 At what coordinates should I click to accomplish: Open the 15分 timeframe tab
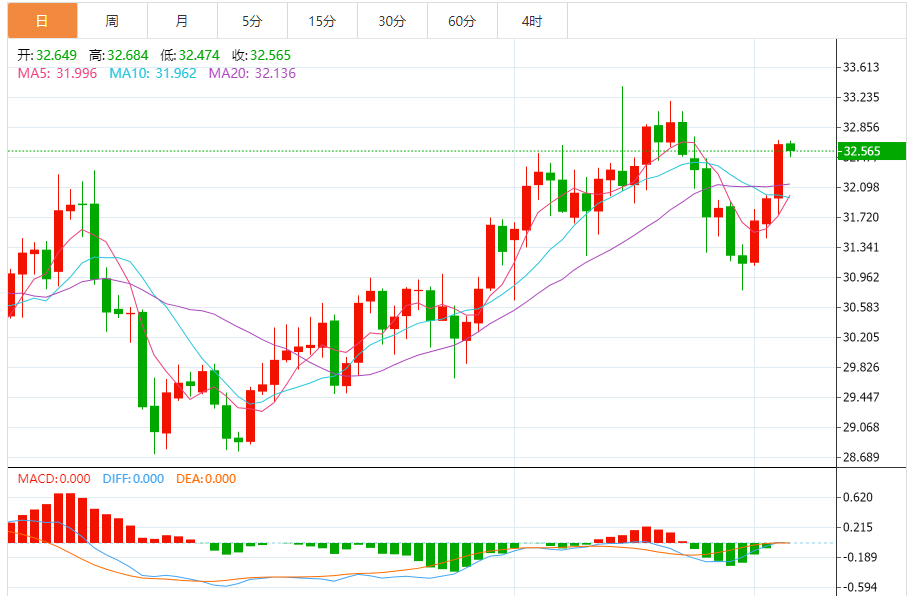322,21
